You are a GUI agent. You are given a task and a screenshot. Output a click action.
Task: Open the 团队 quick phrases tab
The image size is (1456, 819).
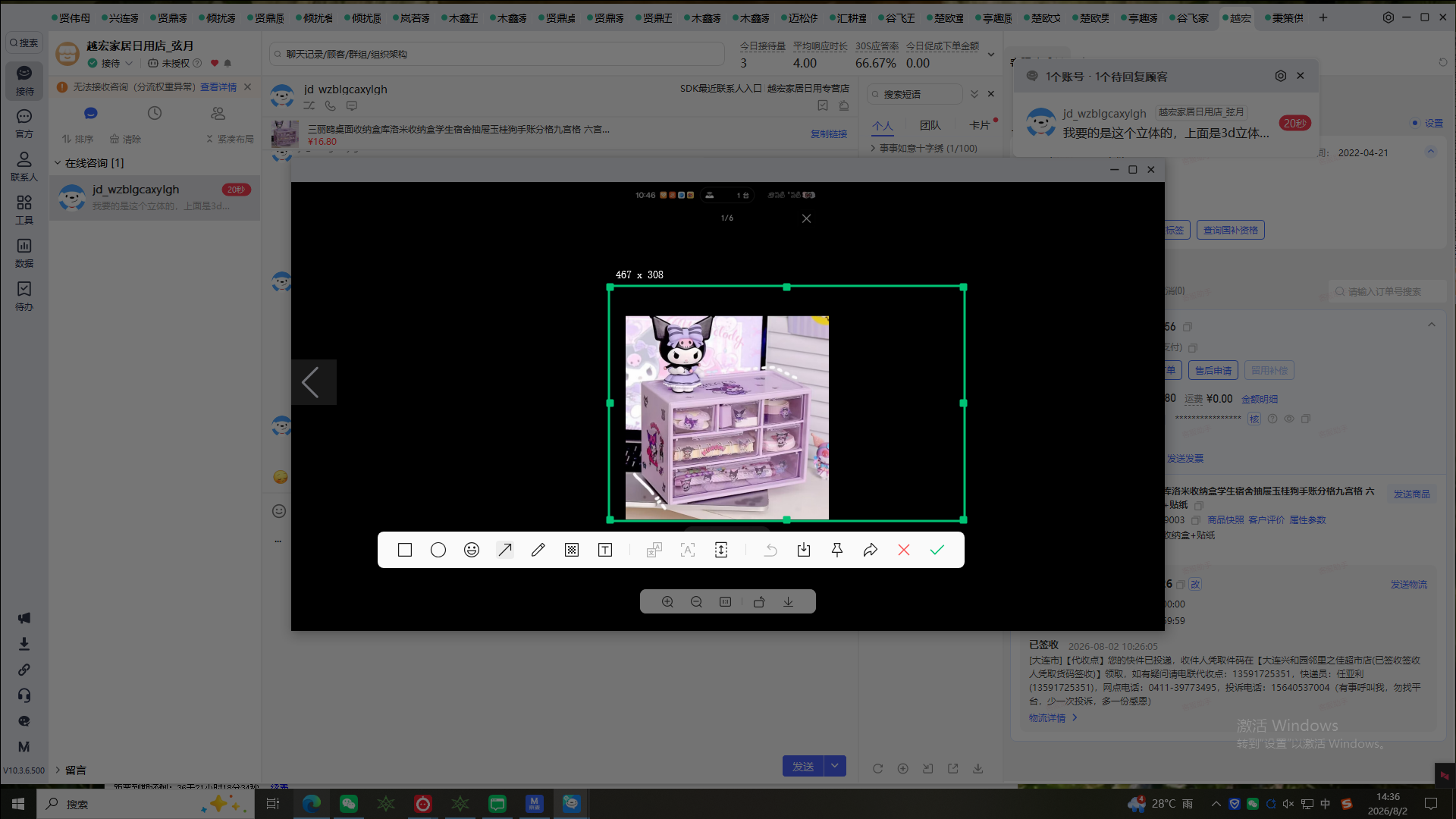point(930,125)
